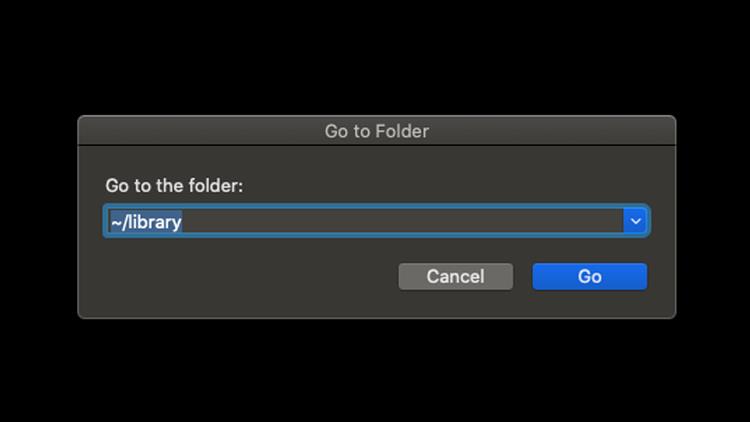Go to the ~/library folder
Screen dimensions: 750x422
589,277
